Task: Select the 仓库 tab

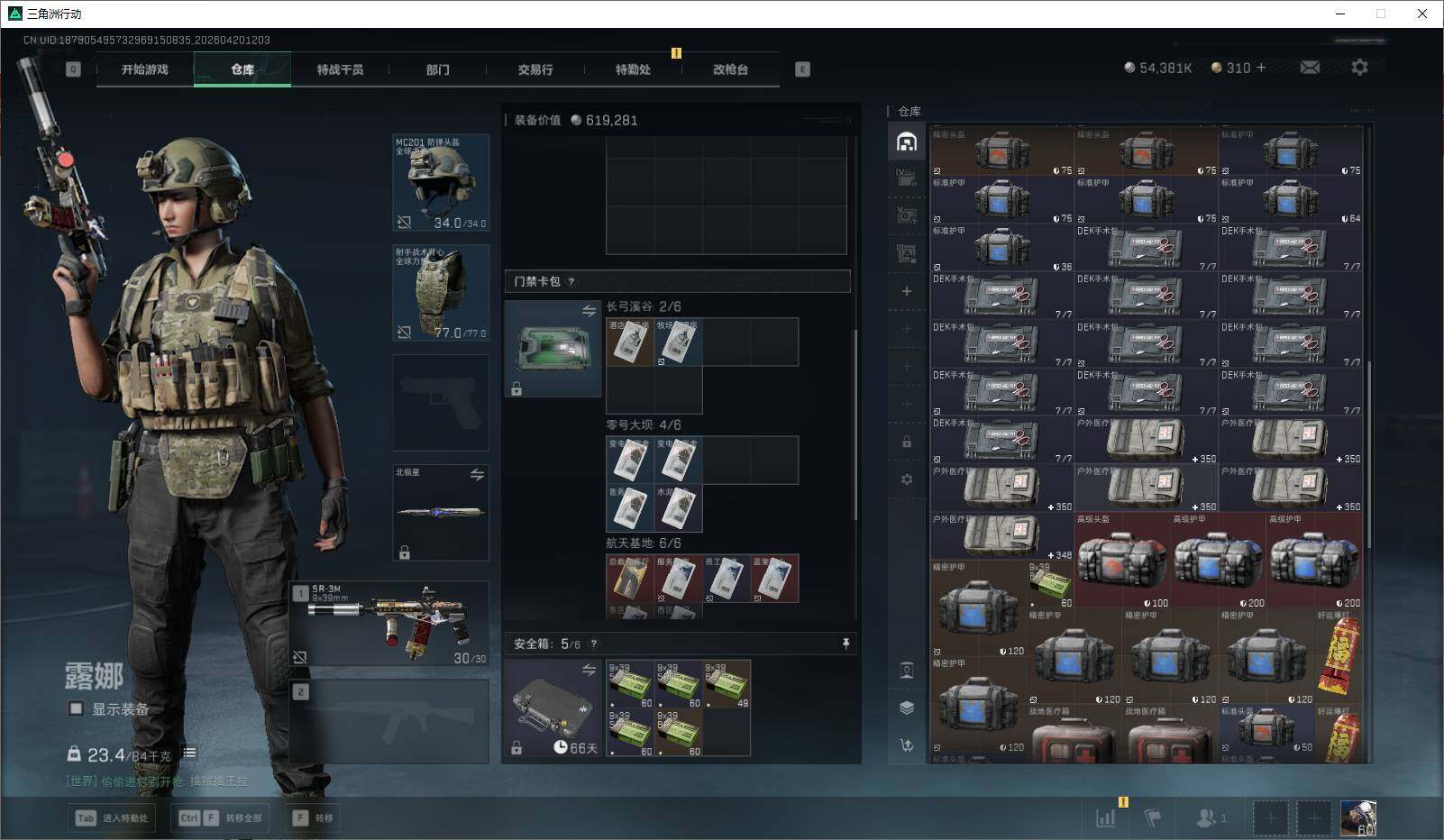Action: [242, 69]
